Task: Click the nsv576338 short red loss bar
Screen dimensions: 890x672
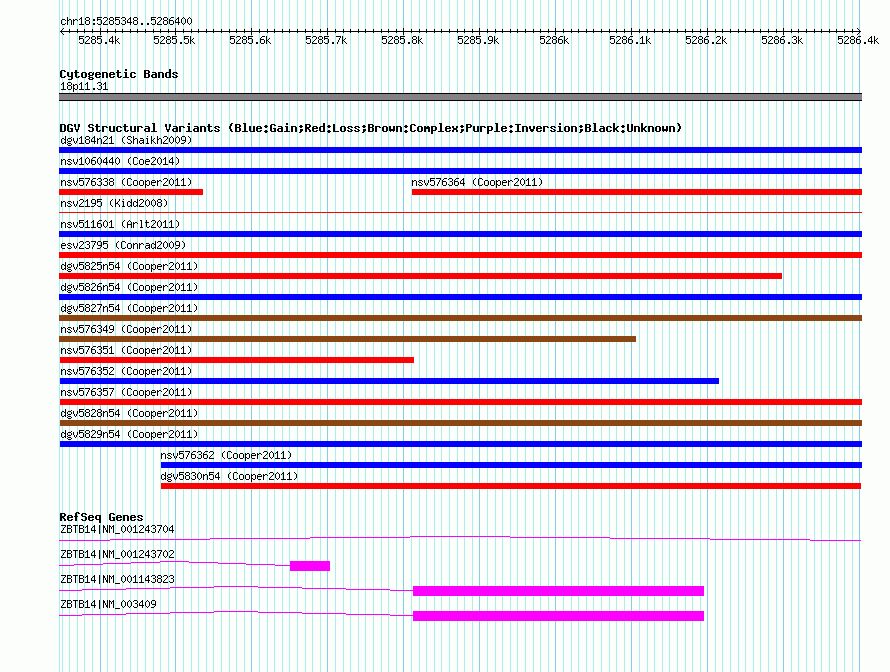Action: (131, 192)
